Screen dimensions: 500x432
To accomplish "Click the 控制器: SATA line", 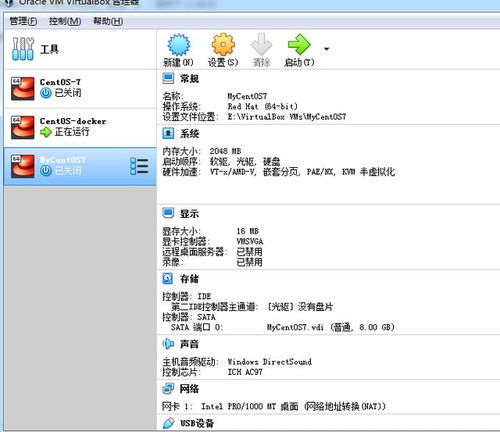I will [x=189, y=317].
